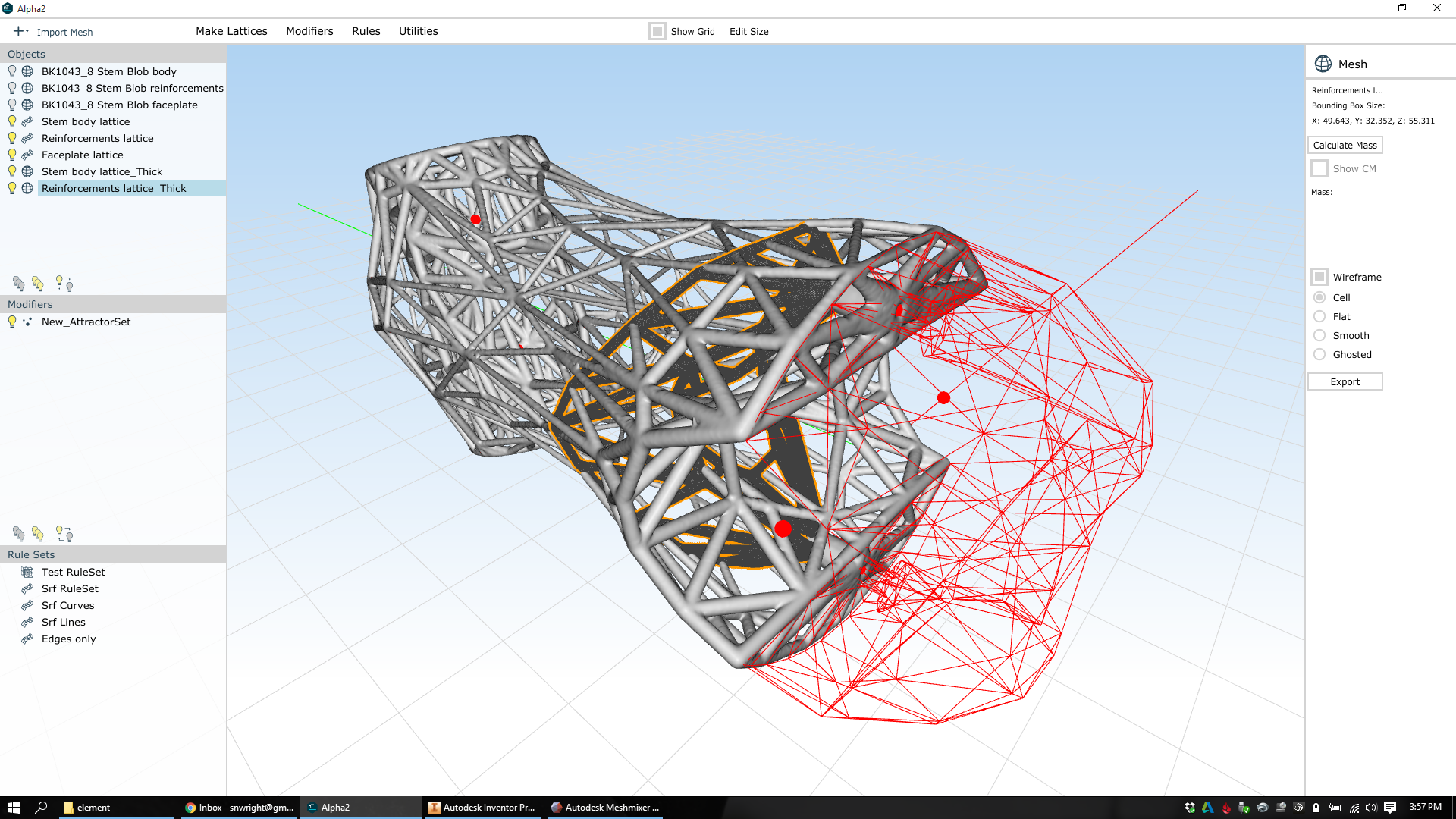Open the plus add dropdown in toolbar
Image resolution: width=1456 pixels, height=819 pixels.
coord(20,31)
